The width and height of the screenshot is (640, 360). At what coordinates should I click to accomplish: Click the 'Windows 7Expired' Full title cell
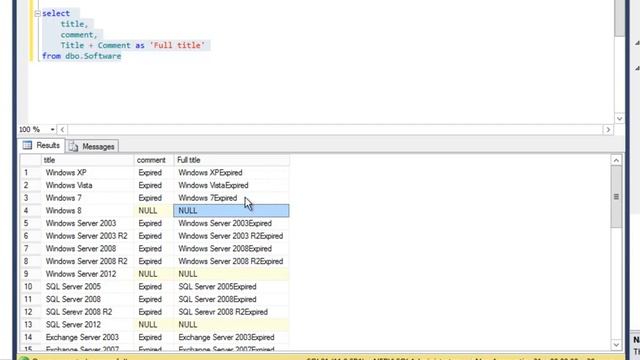click(x=231, y=198)
